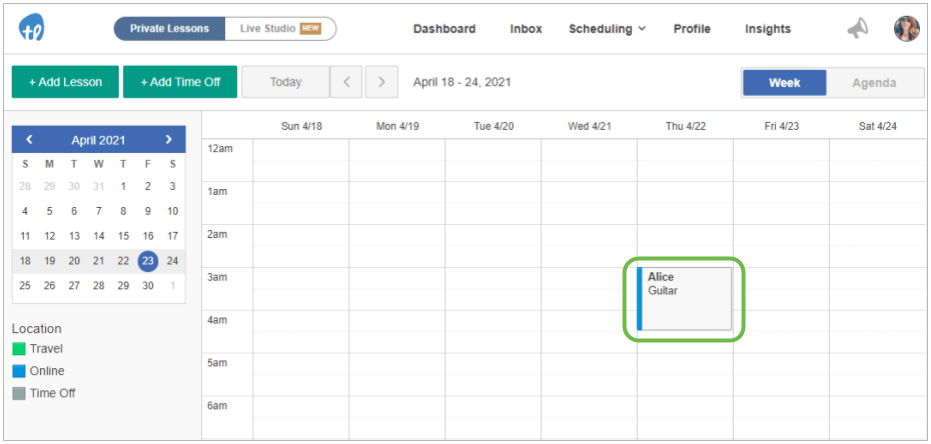Expand the Scheduling dropdown menu
The image size is (931, 444).
click(x=607, y=28)
